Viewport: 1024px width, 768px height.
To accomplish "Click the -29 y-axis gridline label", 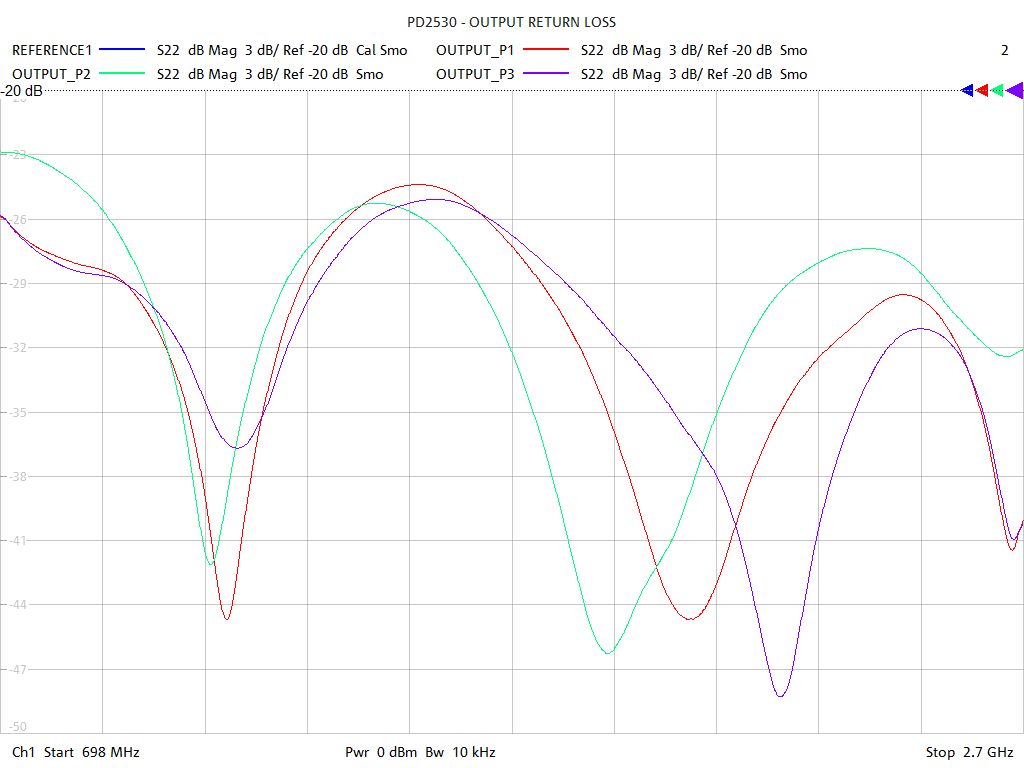I will coord(17,283).
